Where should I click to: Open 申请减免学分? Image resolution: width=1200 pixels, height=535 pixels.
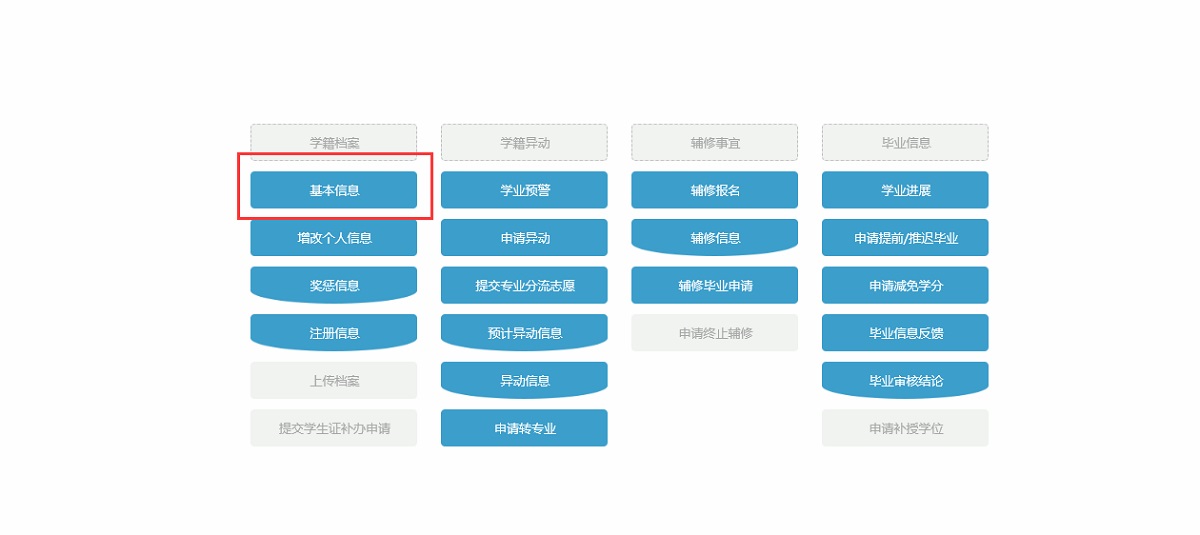(905, 285)
